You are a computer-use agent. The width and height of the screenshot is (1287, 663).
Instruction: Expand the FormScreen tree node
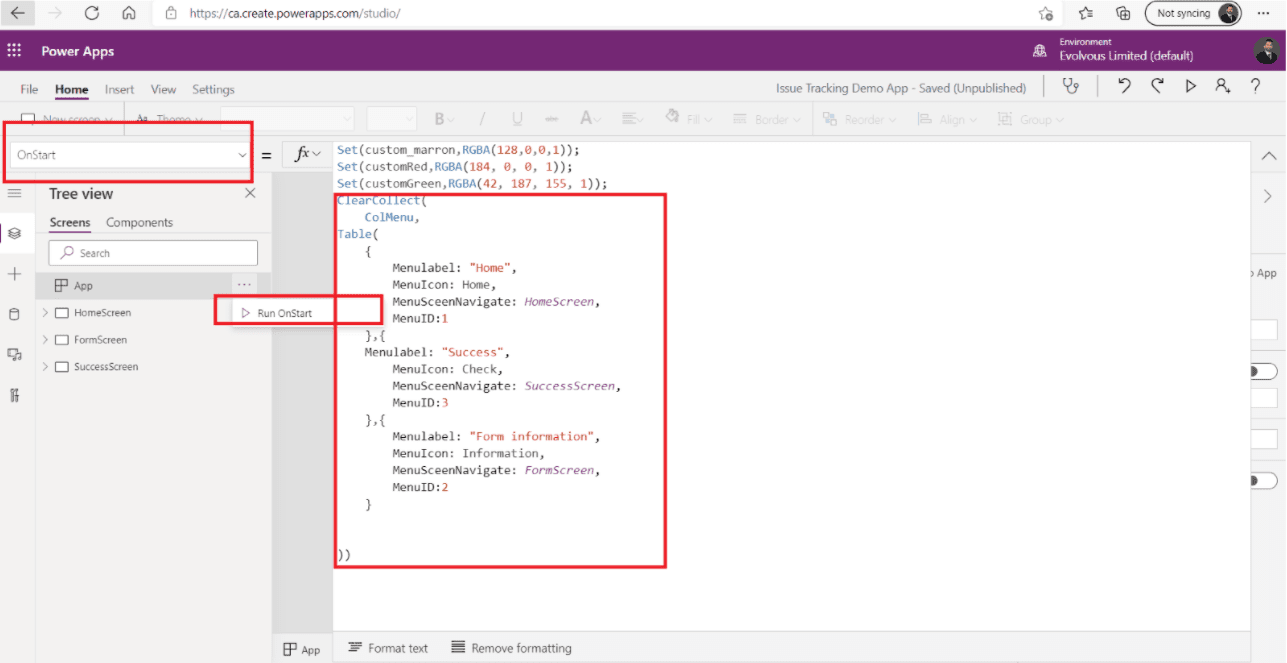45,340
